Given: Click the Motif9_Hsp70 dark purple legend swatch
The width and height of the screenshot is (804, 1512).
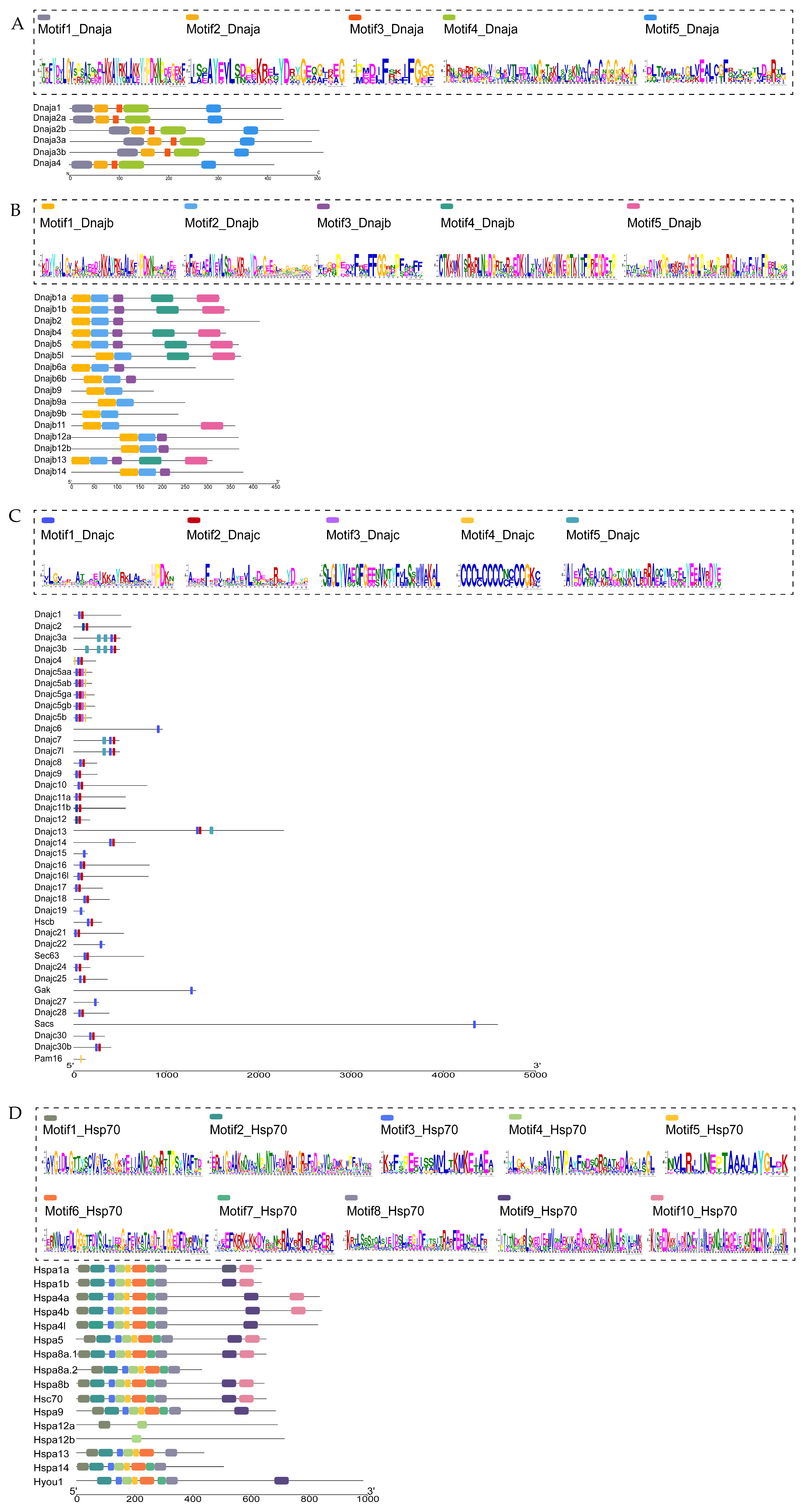Looking at the screenshot, I should coord(504,1197).
